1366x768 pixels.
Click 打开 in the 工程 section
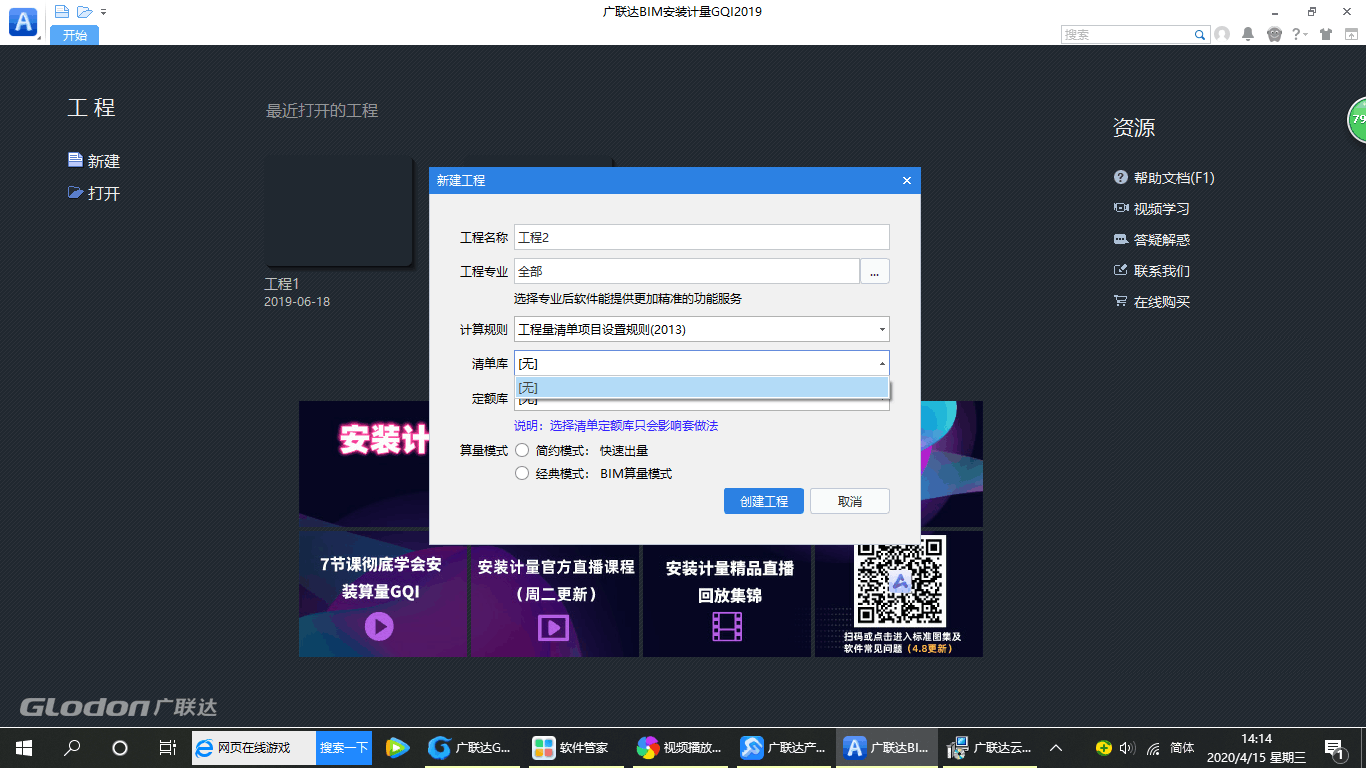tap(94, 193)
